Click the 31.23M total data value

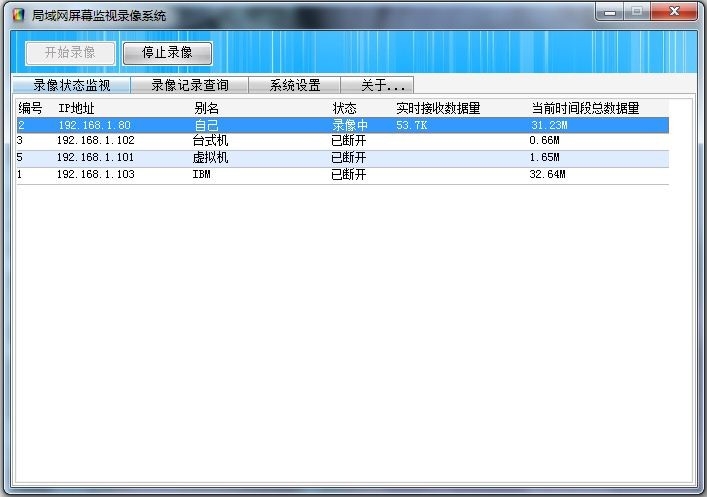coord(549,125)
